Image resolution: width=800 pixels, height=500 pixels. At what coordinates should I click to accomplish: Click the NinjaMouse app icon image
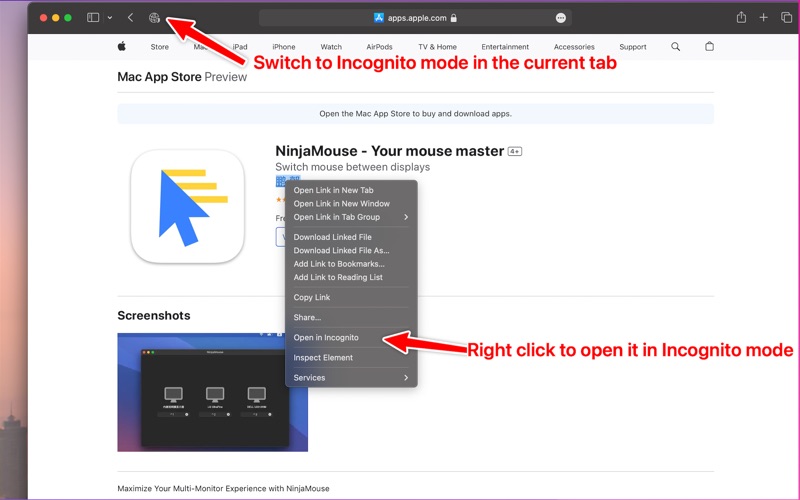[187, 206]
